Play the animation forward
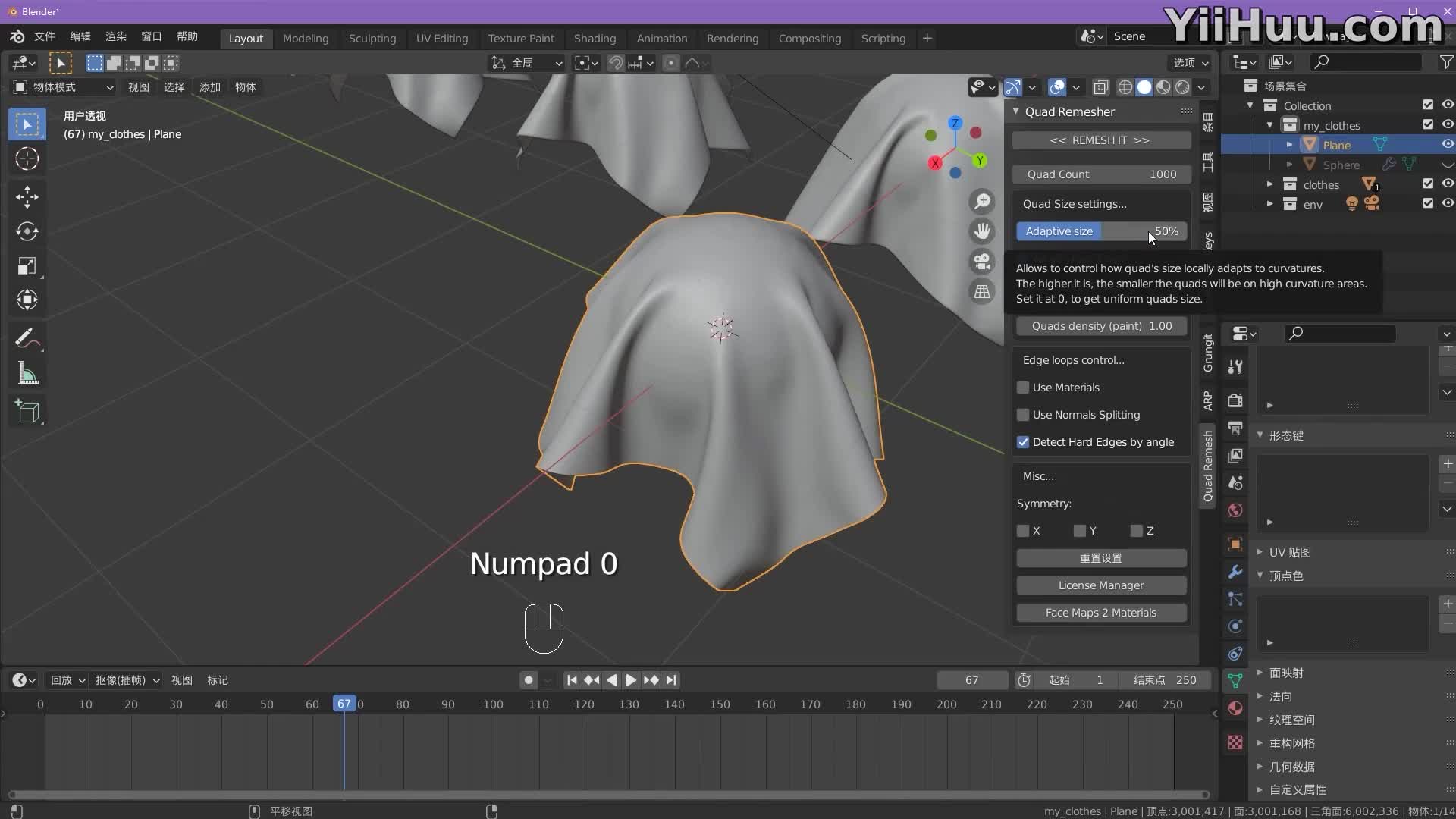1456x819 pixels. pos(630,680)
